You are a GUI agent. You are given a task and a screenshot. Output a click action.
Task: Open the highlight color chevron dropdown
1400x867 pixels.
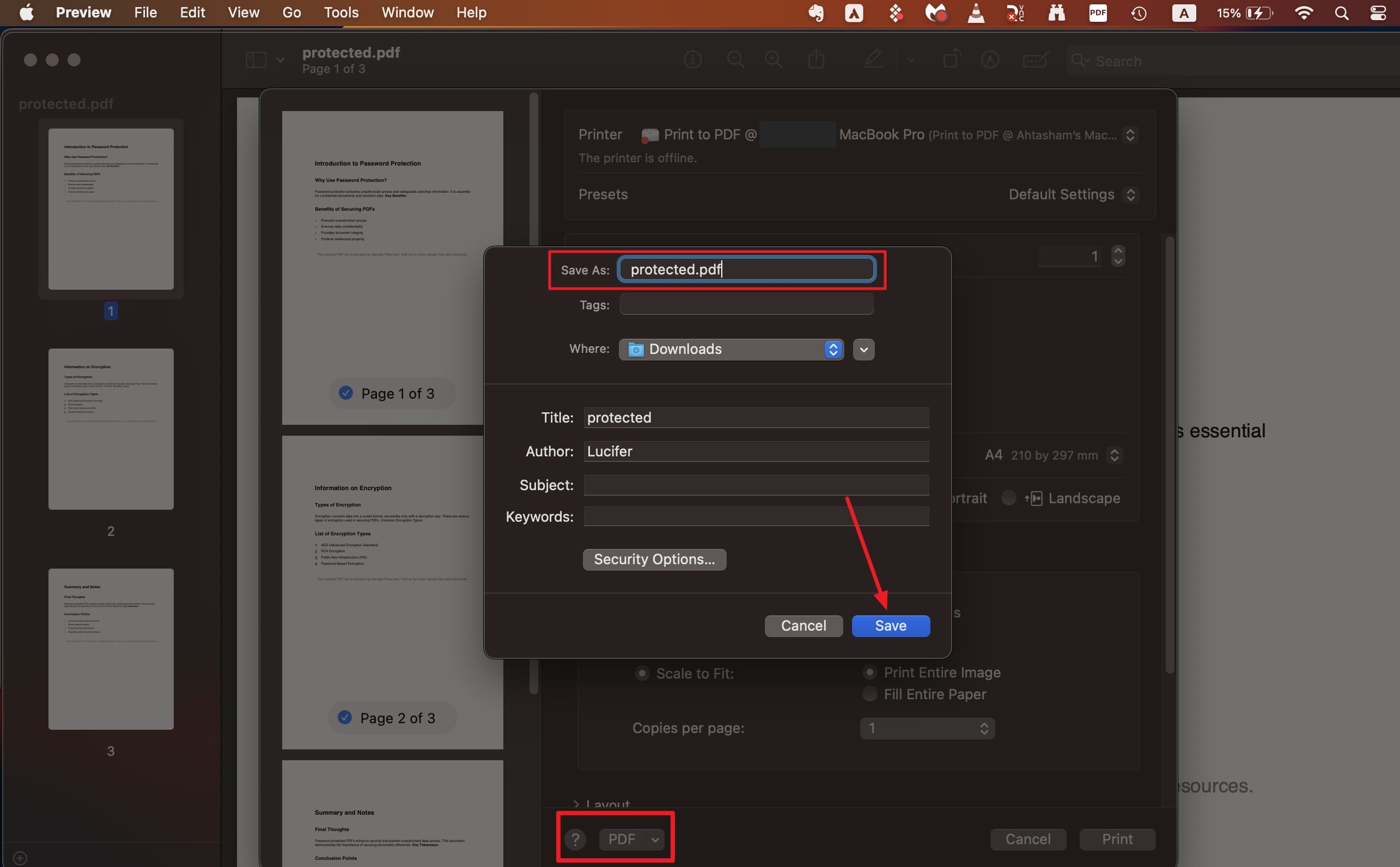911,60
